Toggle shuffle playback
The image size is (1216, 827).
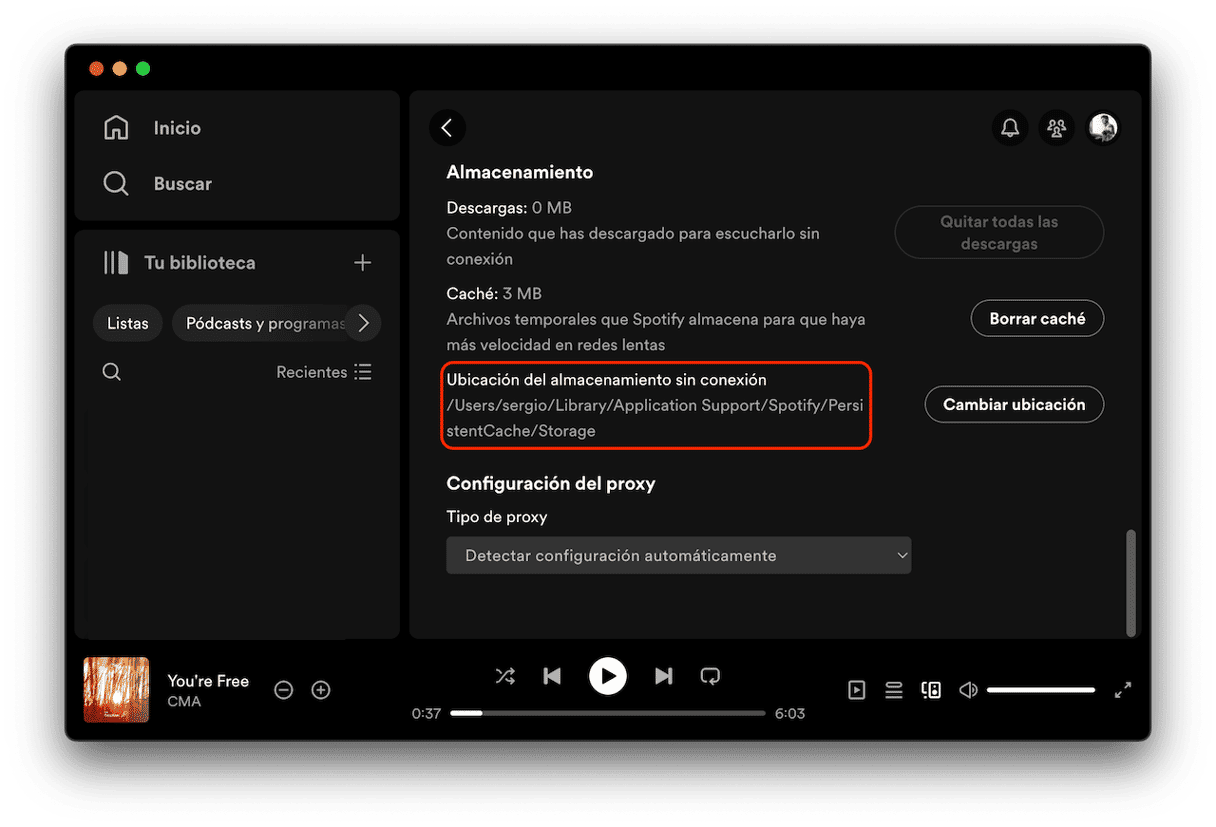(x=506, y=676)
